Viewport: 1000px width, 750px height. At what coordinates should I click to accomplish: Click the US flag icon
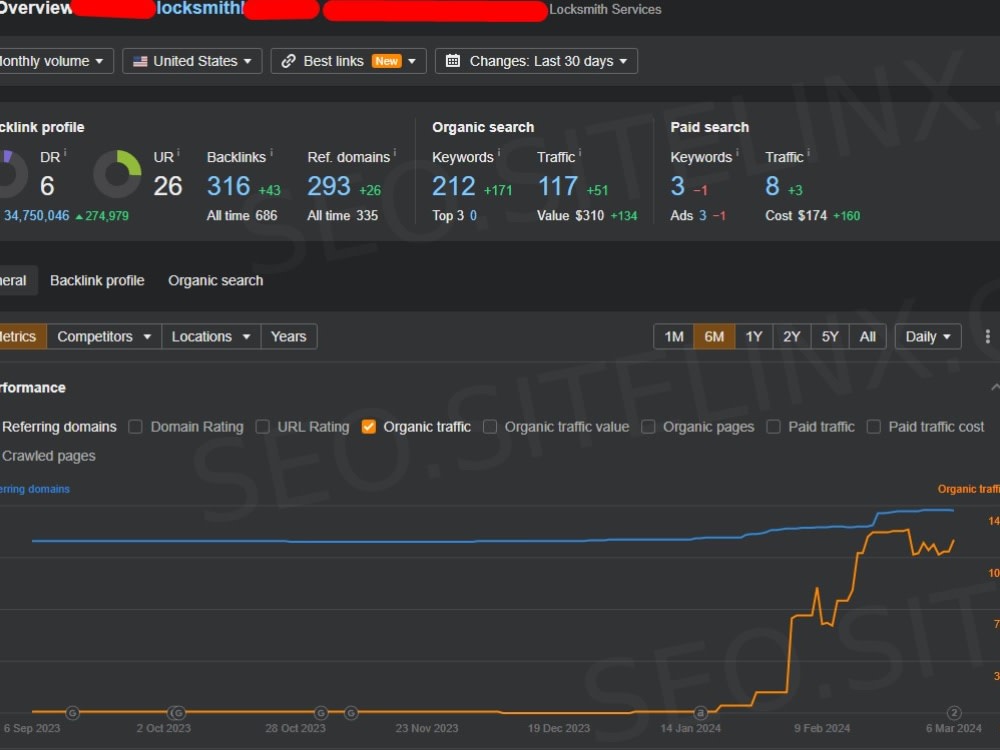(x=140, y=61)
